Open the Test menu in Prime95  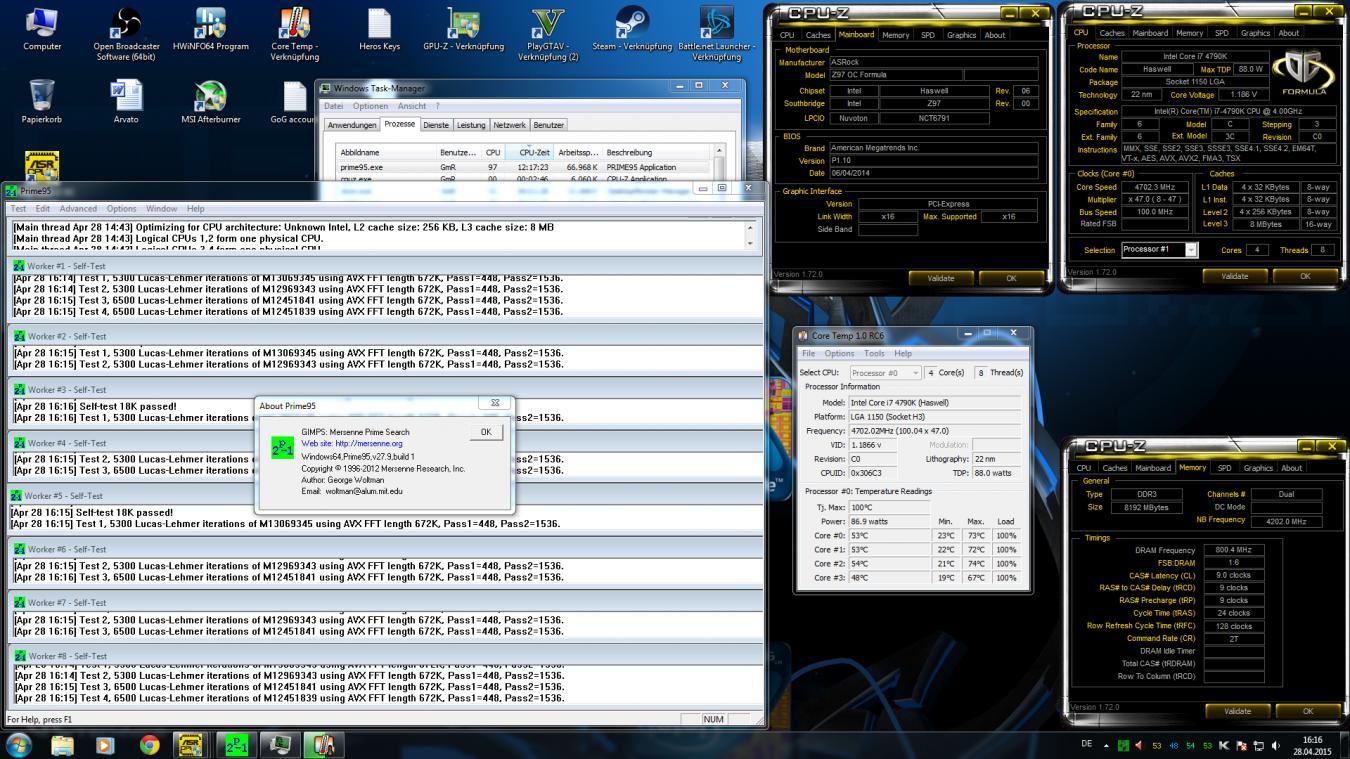click(18, 208)
